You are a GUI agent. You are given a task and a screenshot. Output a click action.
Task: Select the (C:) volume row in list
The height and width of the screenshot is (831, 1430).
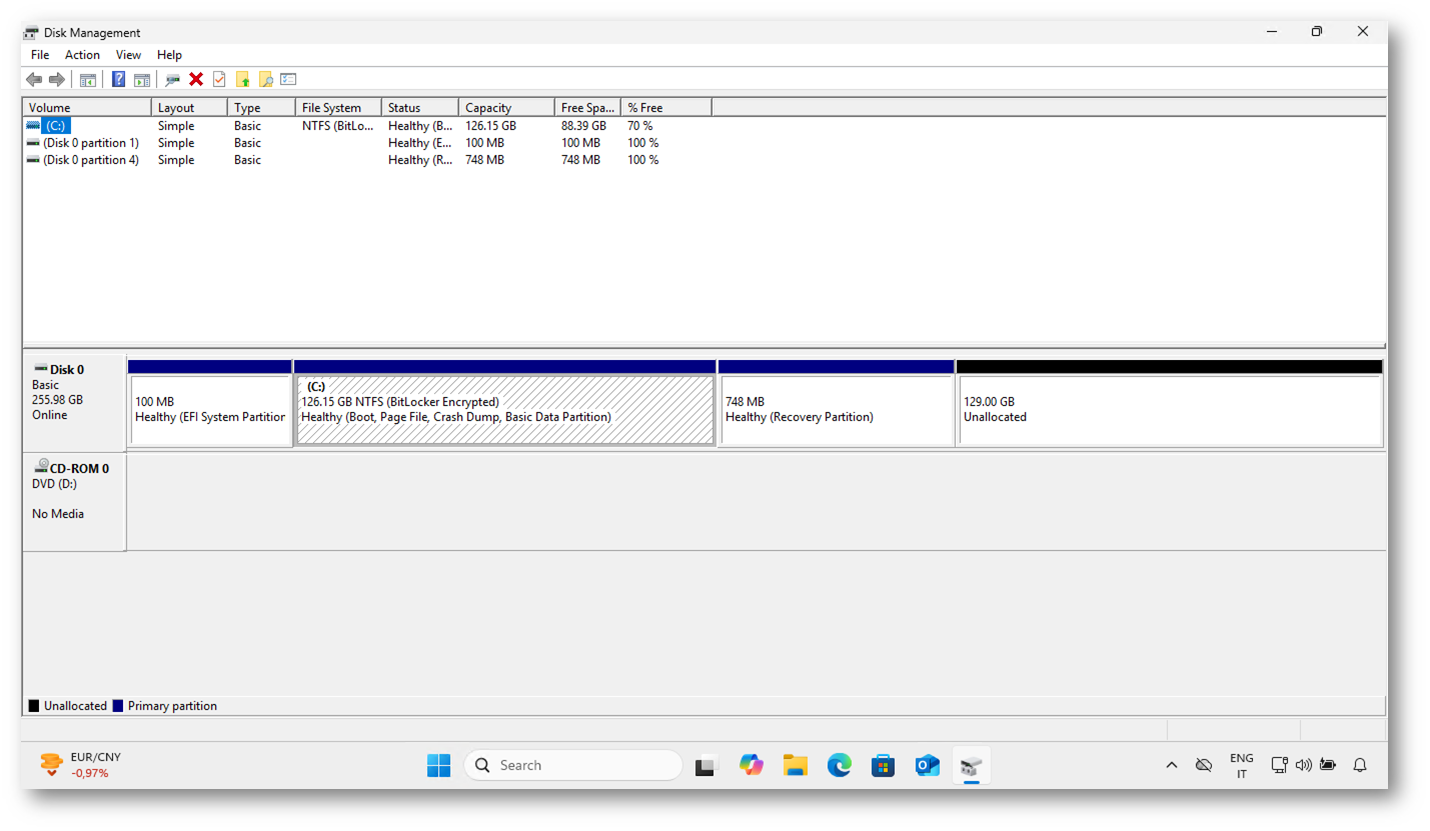(x=56, y=126)
